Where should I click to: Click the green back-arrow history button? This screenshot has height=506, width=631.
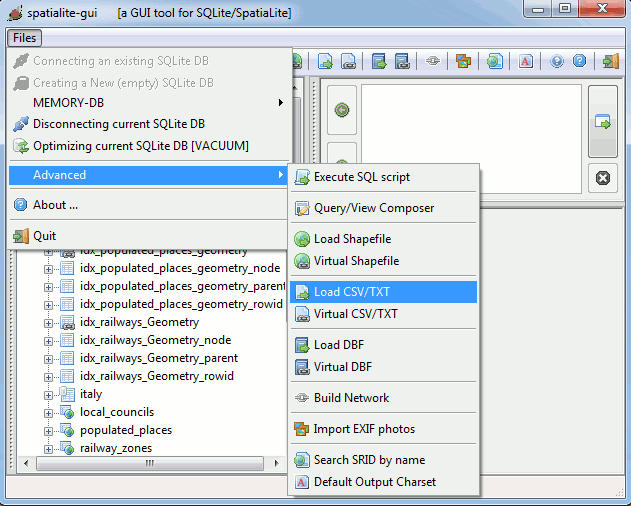(342, 110)
